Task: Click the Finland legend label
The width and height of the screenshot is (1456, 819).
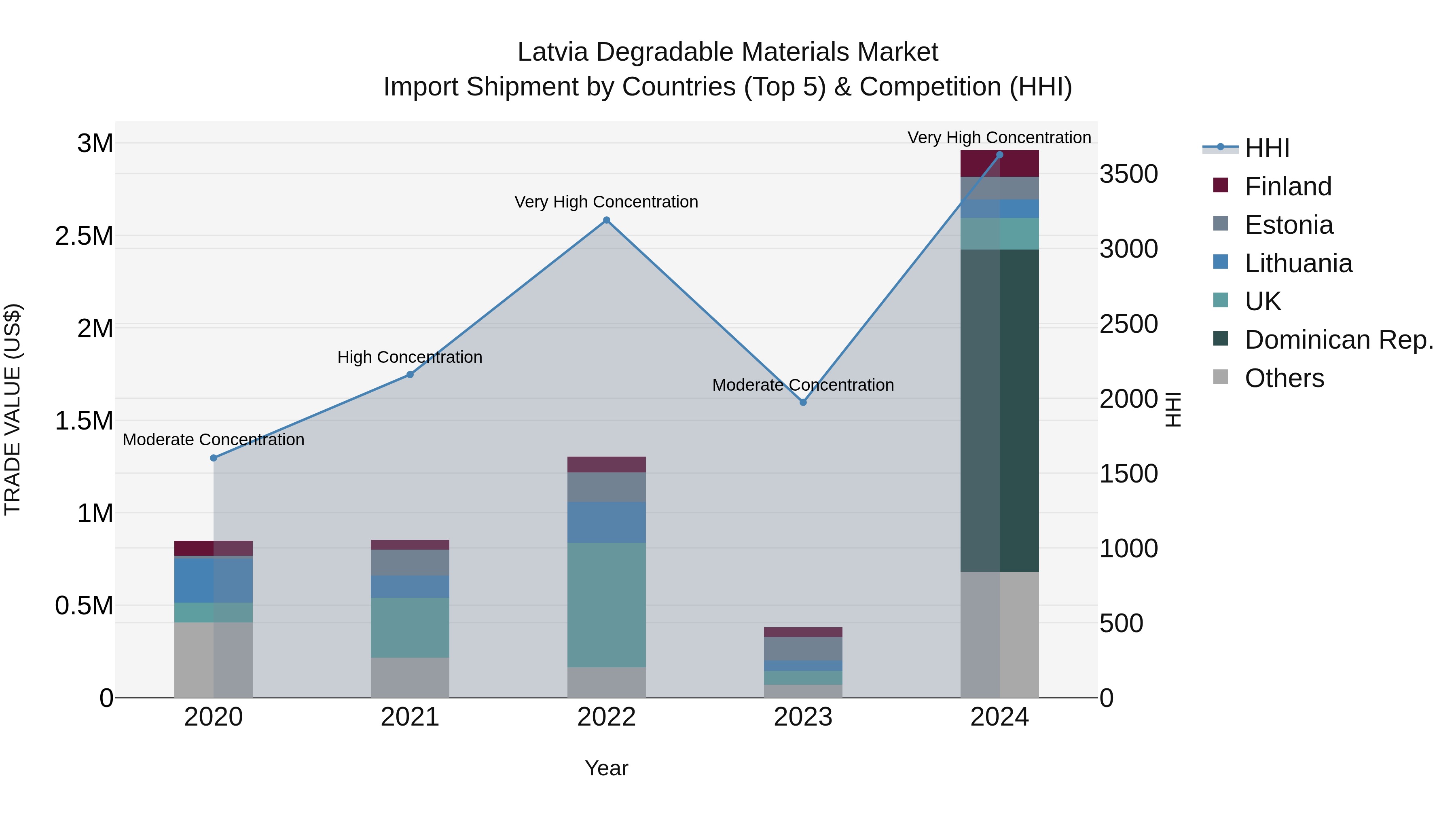Action: pos(1288,186)
